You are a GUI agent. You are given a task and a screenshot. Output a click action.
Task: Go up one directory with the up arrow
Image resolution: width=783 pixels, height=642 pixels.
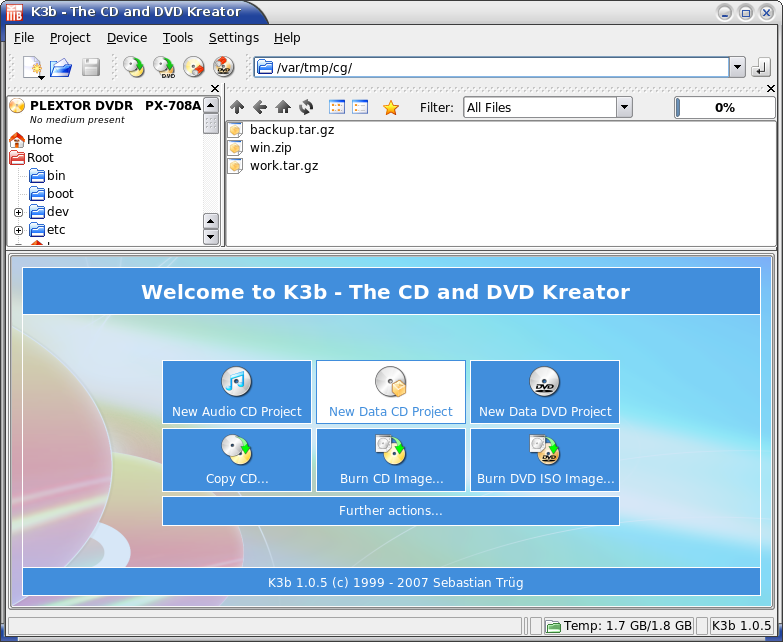(237, 107)
